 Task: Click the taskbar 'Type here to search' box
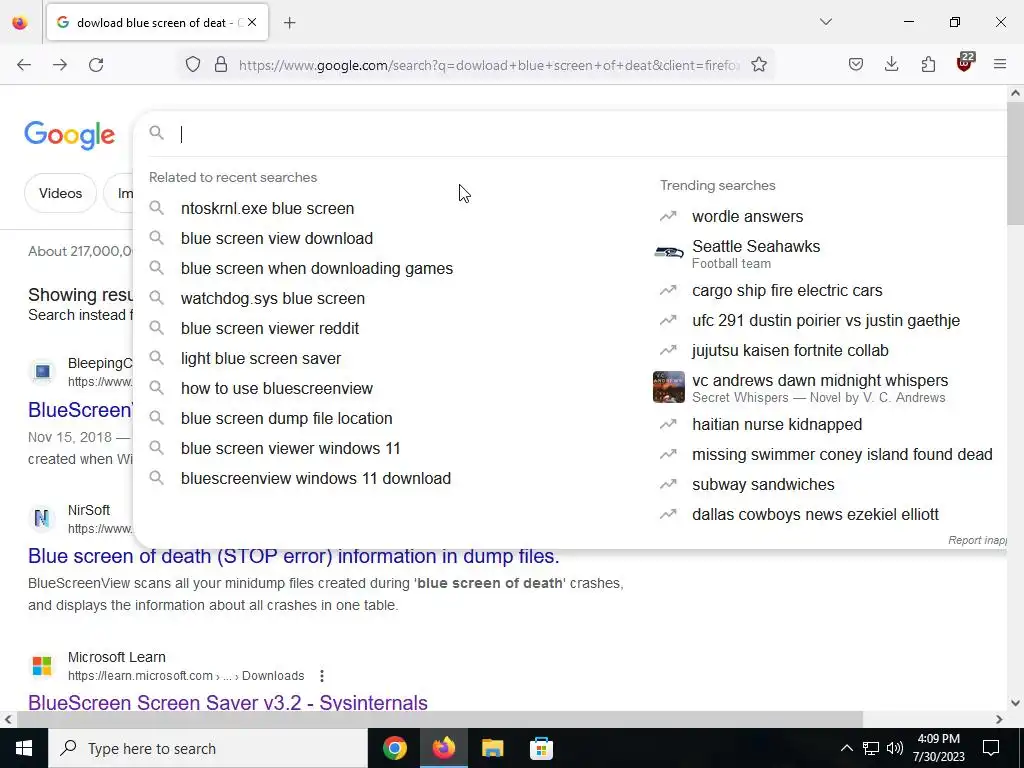(x=208, y=748)
